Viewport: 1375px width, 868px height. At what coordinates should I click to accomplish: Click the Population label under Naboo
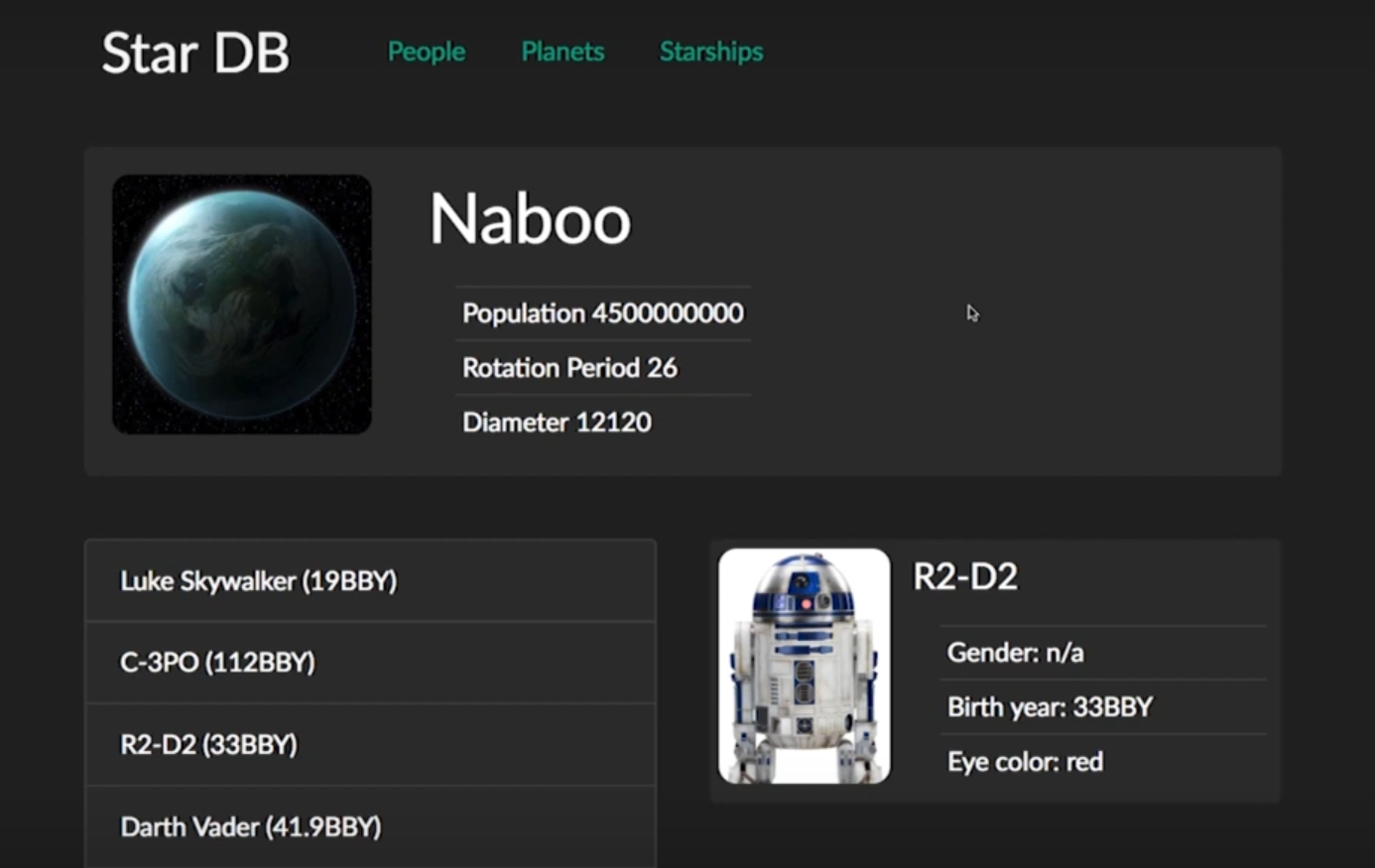523,313
